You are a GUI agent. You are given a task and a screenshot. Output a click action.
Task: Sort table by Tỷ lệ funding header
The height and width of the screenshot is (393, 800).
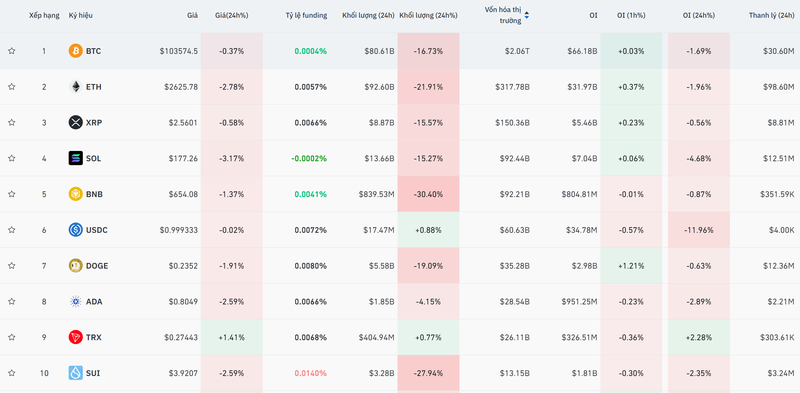coord(306,15)
